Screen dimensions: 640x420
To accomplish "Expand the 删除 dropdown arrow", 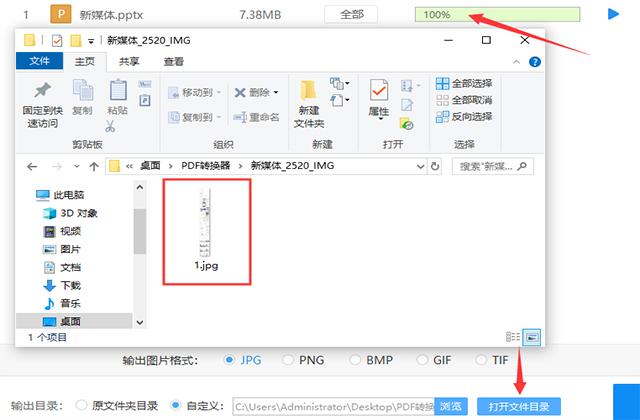I will (276, 93).
